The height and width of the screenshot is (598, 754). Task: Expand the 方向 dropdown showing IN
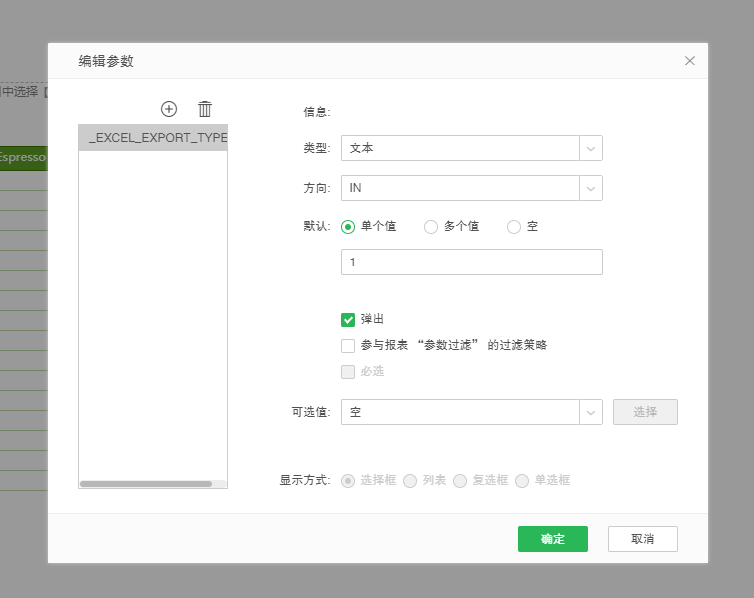coord(471,188)
